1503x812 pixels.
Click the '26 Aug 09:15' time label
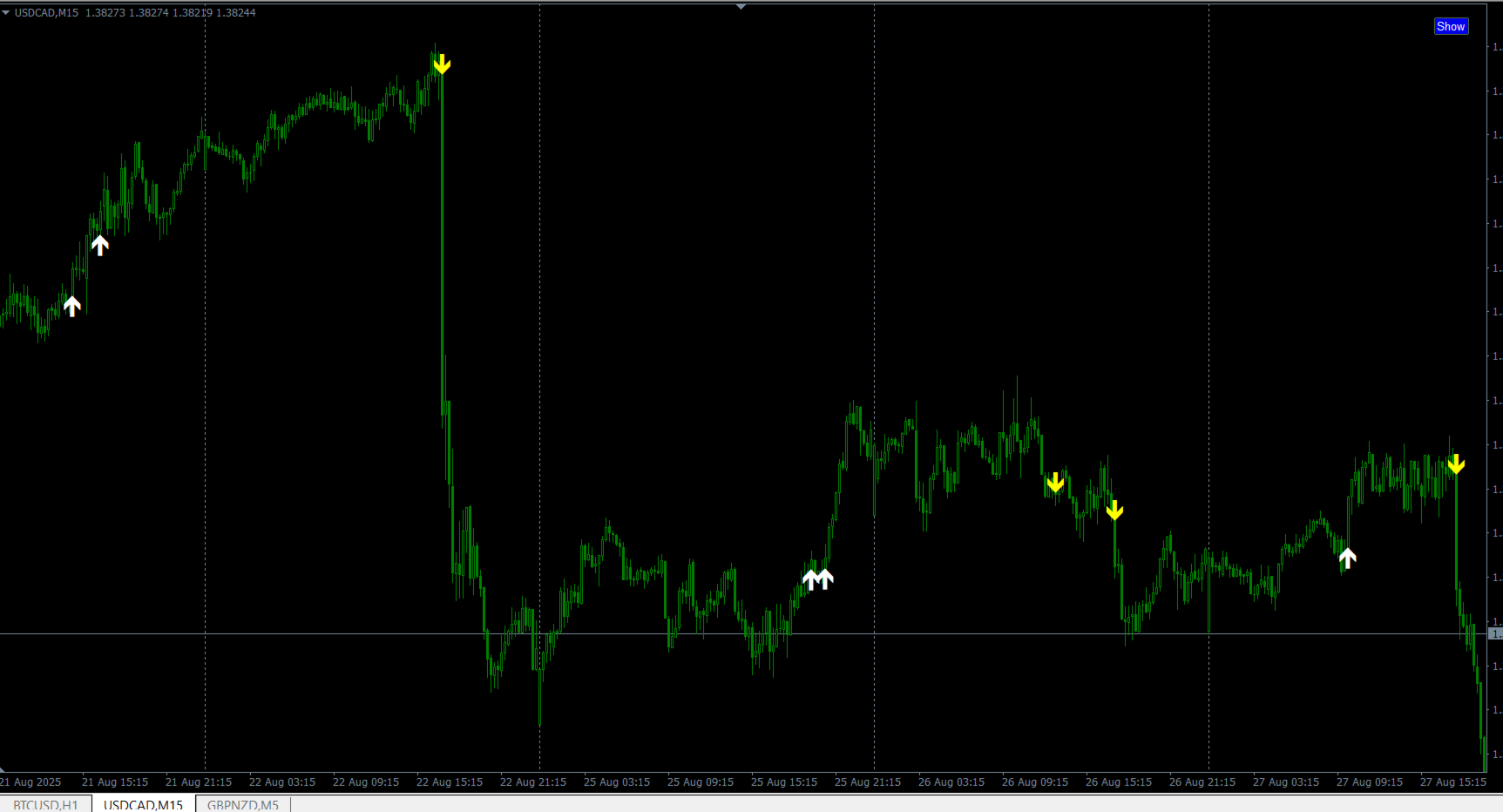(1035, 782)
